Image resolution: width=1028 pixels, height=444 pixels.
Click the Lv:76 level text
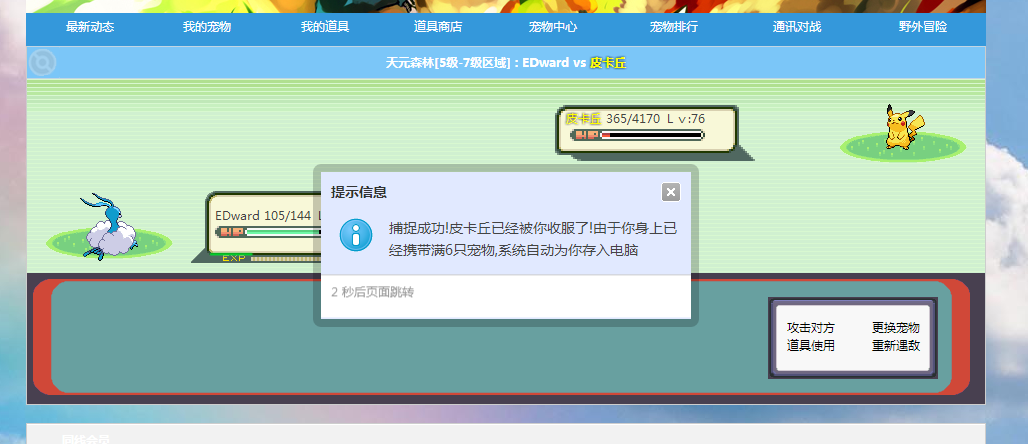[x=686, y=119]
